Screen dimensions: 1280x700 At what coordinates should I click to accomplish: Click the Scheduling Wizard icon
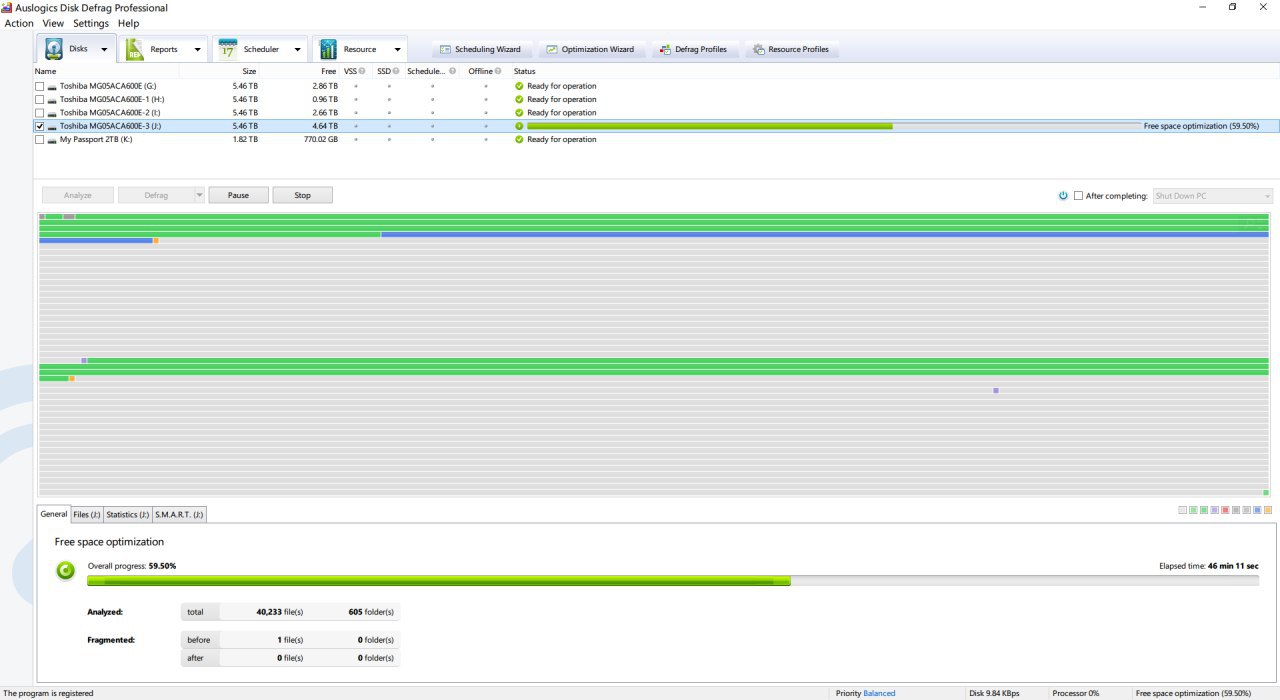446,49
